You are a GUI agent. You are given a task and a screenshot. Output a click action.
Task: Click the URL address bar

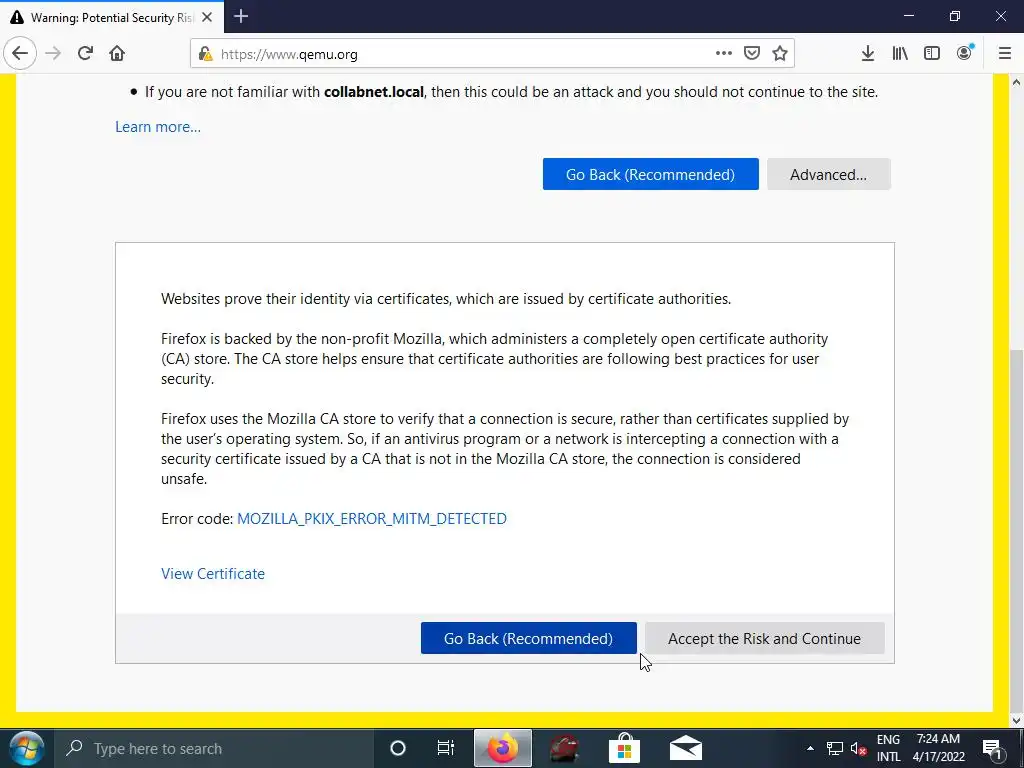(x=464, y=54)
